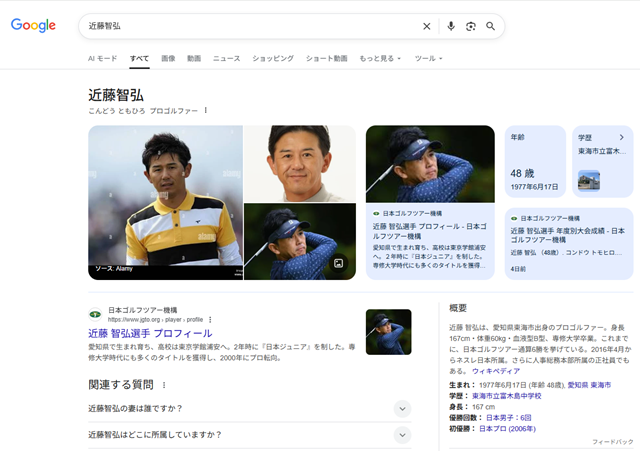Open the ツール dropdown menu
The height and width of the screenshot is (451, 640).
click(427, 59)
